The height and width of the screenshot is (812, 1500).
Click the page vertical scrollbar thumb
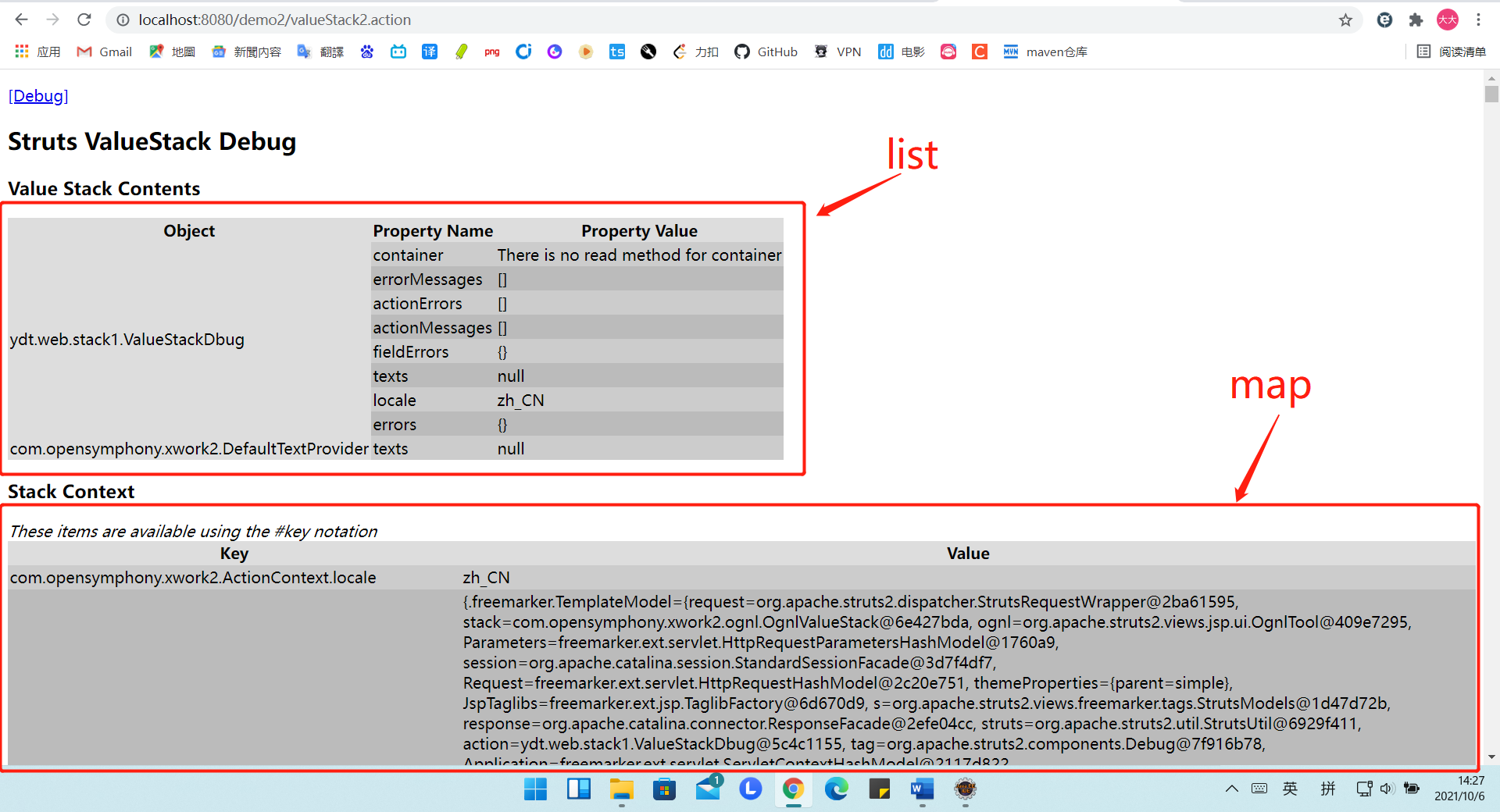[1491, 94]
